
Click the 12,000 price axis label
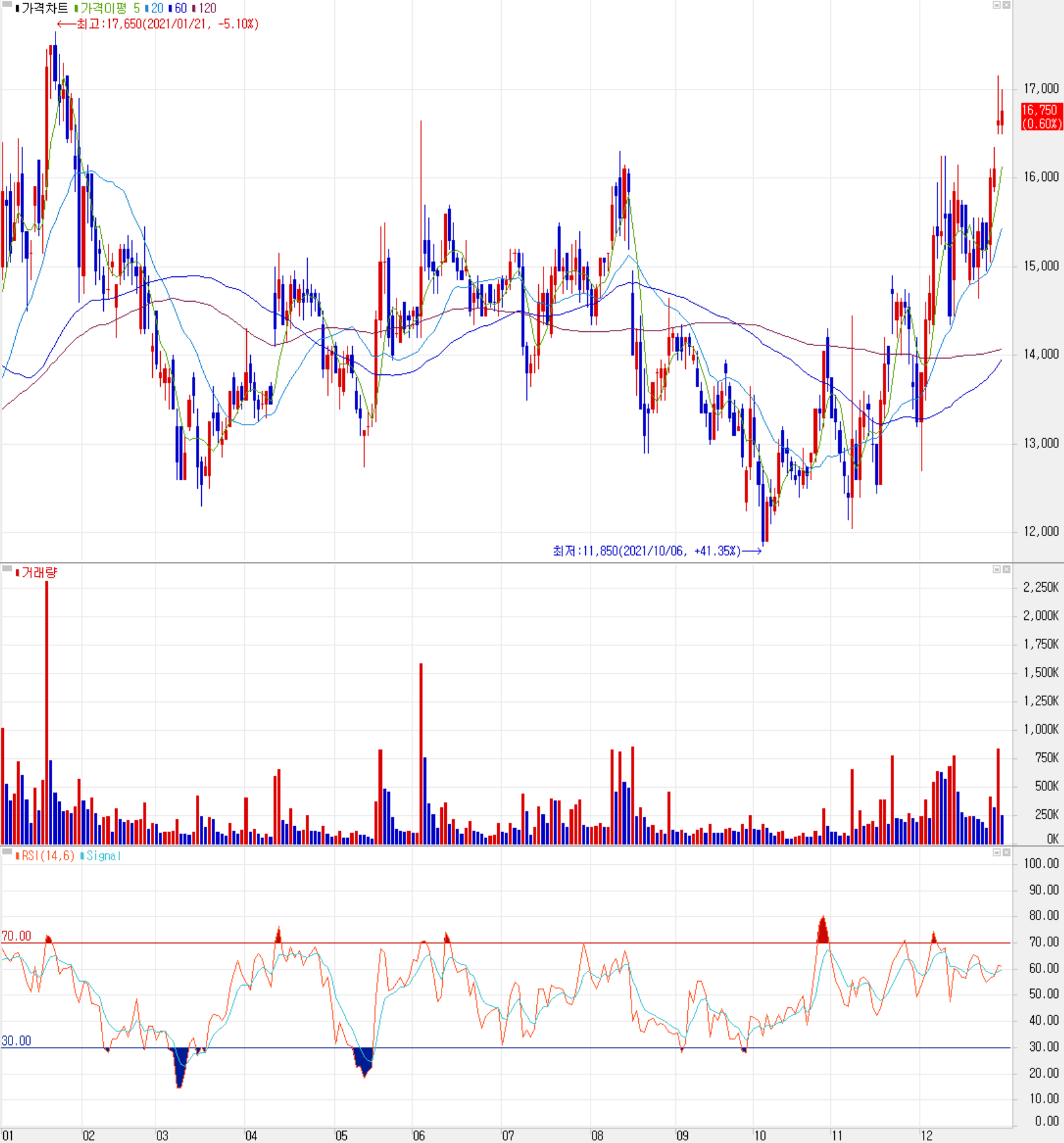click(1041, 531)
